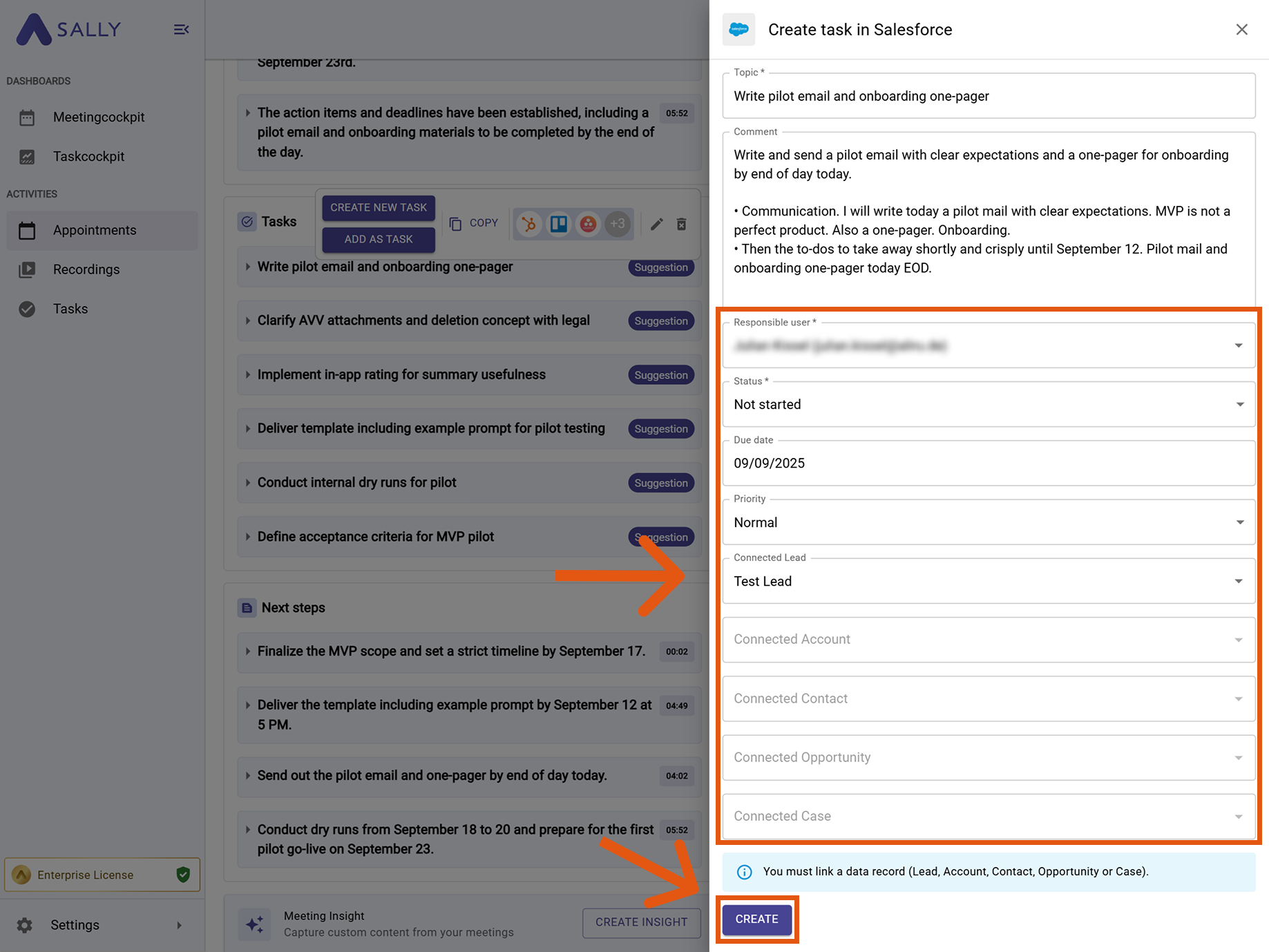Click the HubSpot integration icon
Screen dimensions: 1269x952
[x=529, y=224]
